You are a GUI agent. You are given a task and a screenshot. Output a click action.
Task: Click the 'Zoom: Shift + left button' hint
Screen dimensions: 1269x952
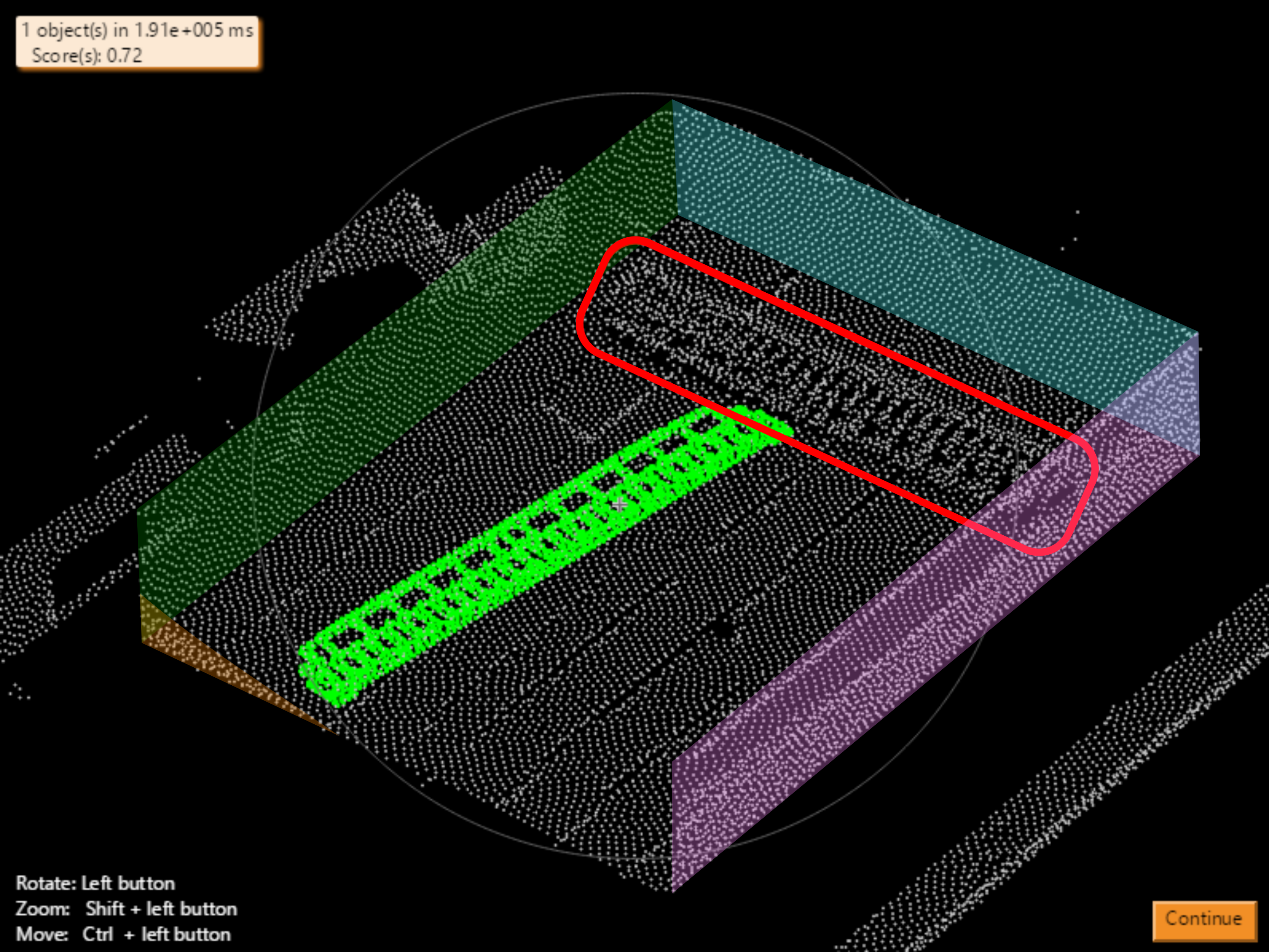(126, 908)
